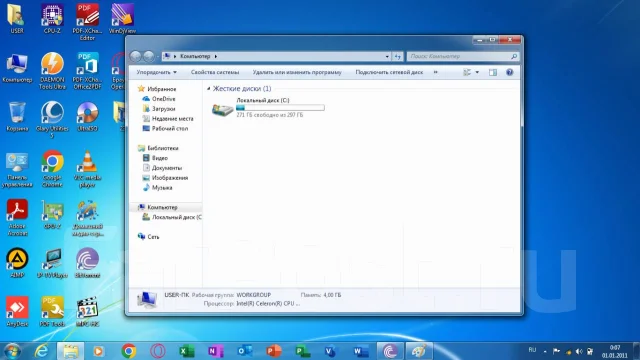Launch DAEMON Tools Ultra shortcut

(52, 71)
